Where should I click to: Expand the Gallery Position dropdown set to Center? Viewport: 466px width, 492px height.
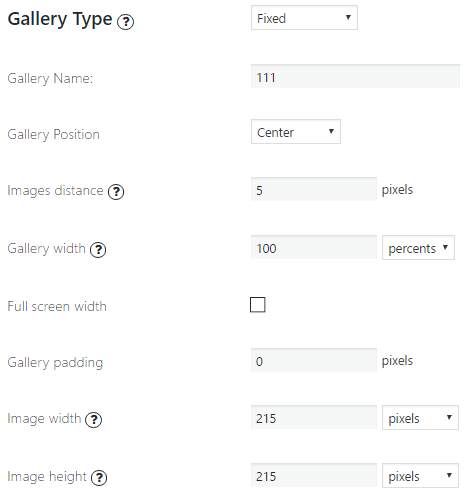tap(296, 132)
